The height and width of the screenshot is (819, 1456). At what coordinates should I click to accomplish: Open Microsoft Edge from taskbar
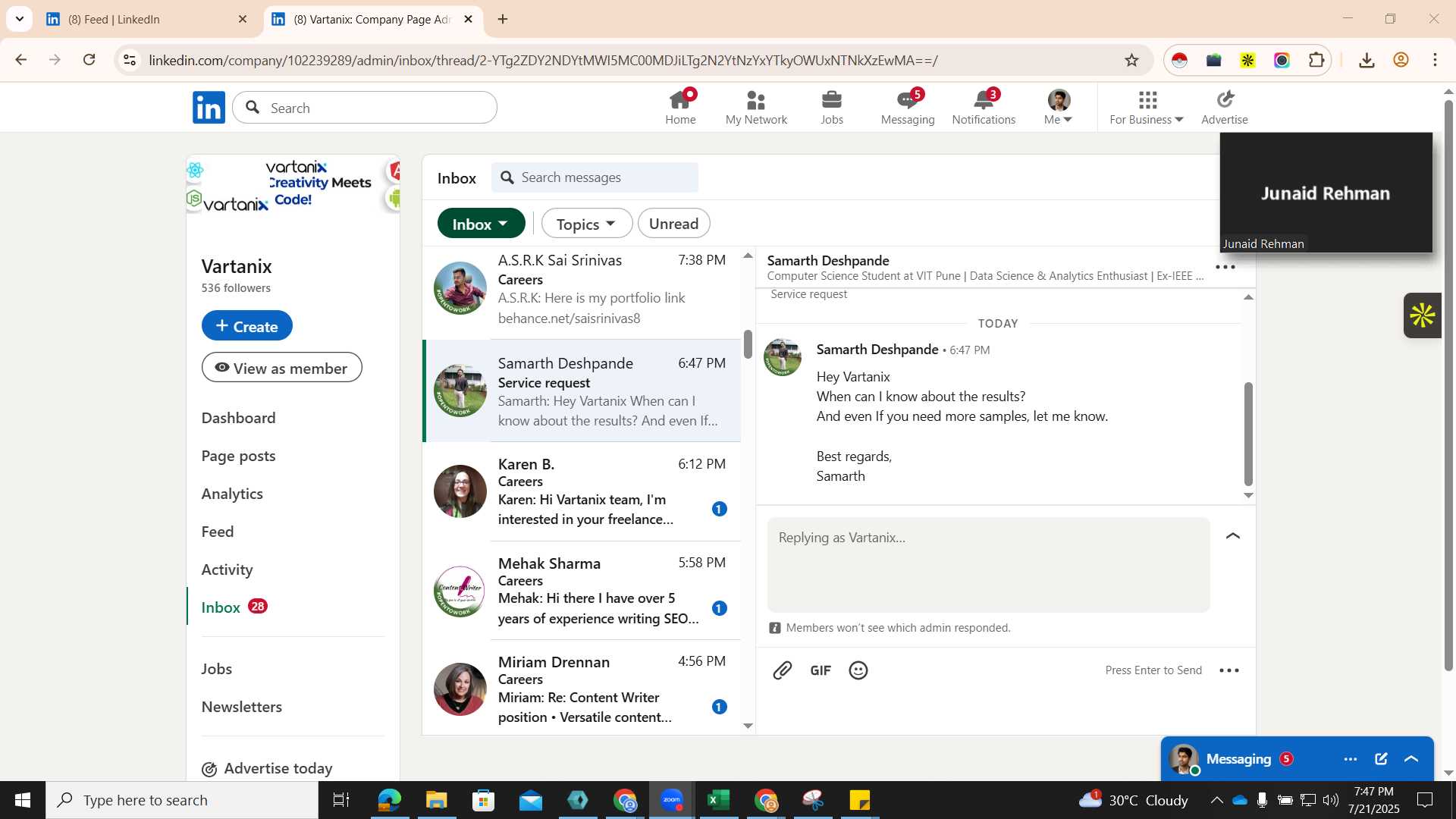389,800
